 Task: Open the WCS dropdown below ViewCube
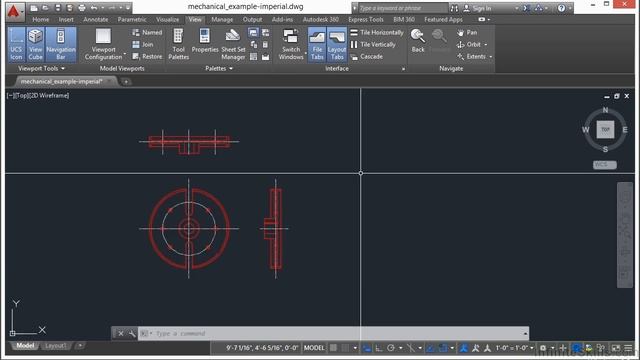coord(604,164)
